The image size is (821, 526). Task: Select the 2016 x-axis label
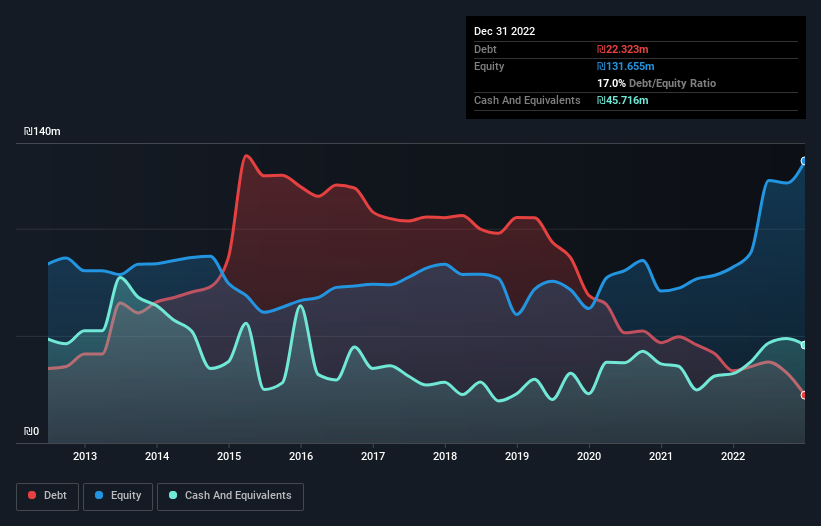point(301,456)
